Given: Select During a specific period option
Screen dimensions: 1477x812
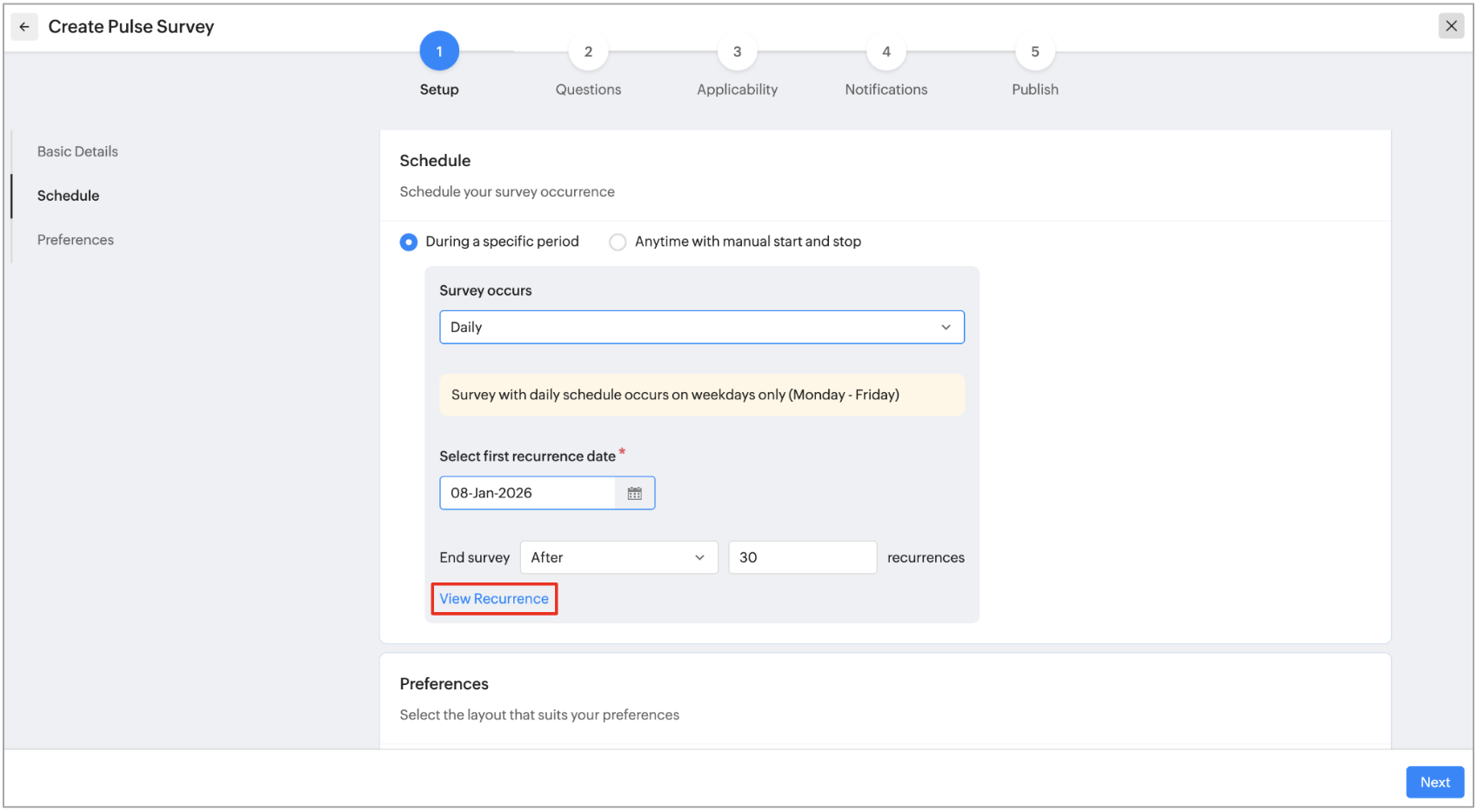Looking at the screenshot, I should pyautogui.click(x=409, y=243).
